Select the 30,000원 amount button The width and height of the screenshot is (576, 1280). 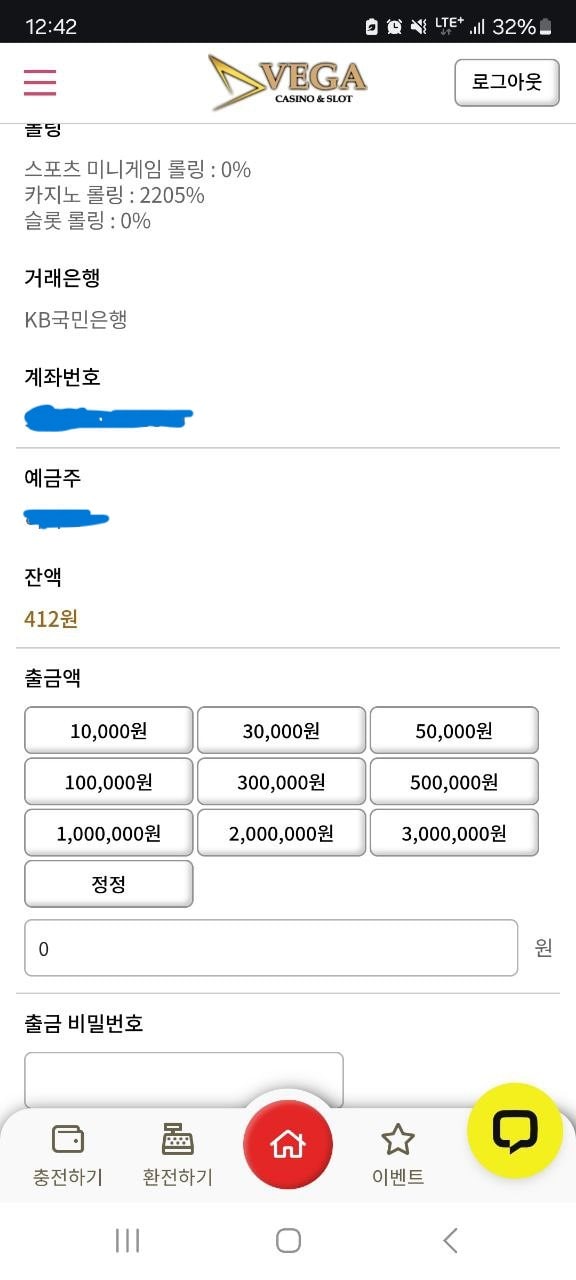[281, 730]
